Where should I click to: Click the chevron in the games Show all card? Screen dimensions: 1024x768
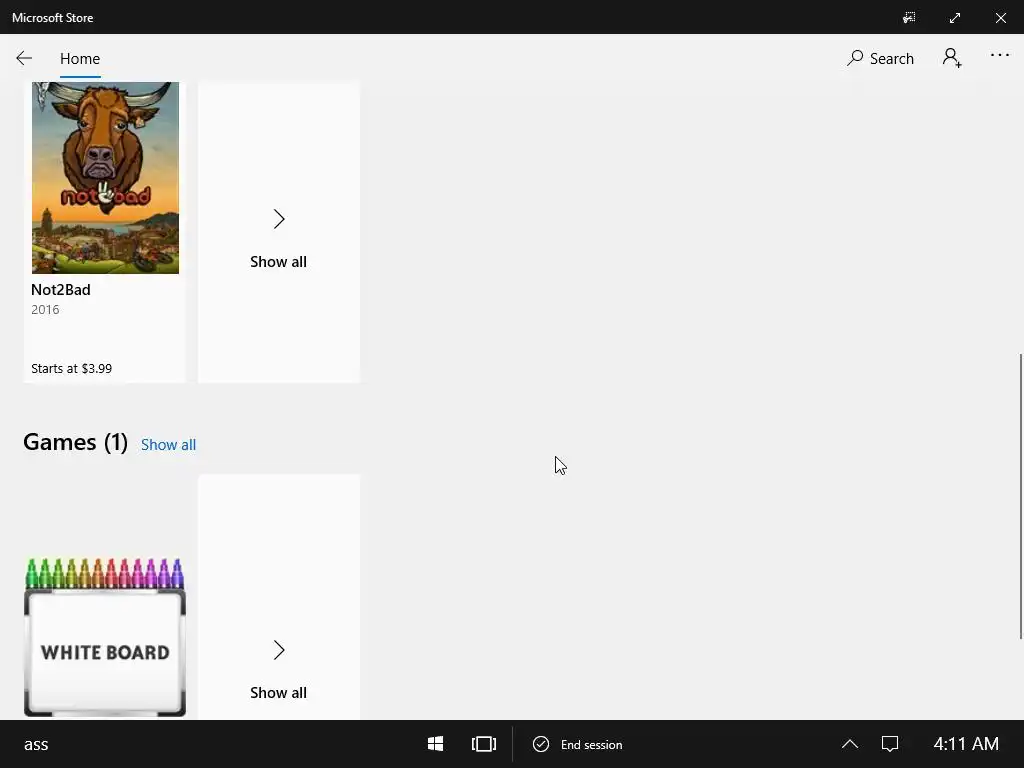pos(279,650)
